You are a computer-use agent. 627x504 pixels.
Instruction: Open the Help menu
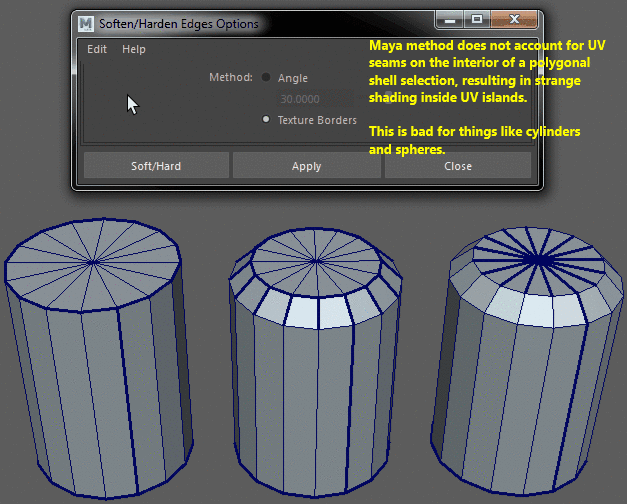[134, 49]
